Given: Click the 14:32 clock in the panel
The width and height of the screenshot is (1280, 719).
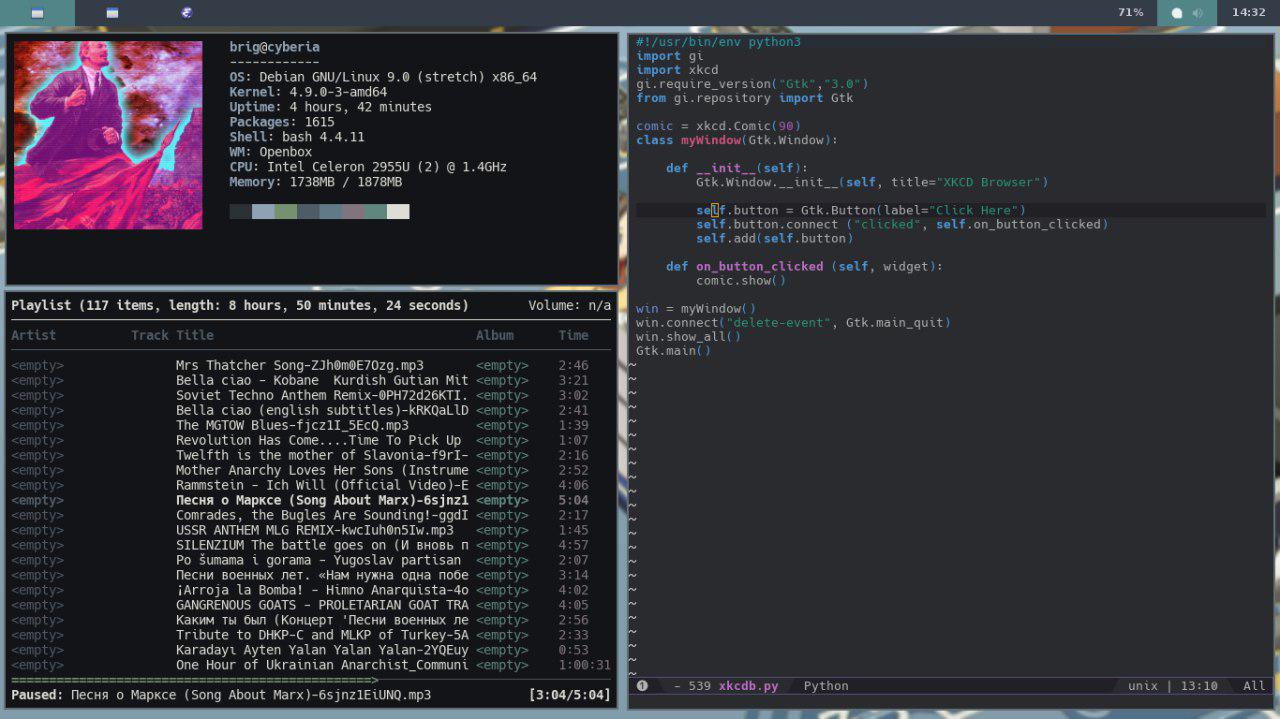Looking at the screenshot, I should (x=1248, y=13).
